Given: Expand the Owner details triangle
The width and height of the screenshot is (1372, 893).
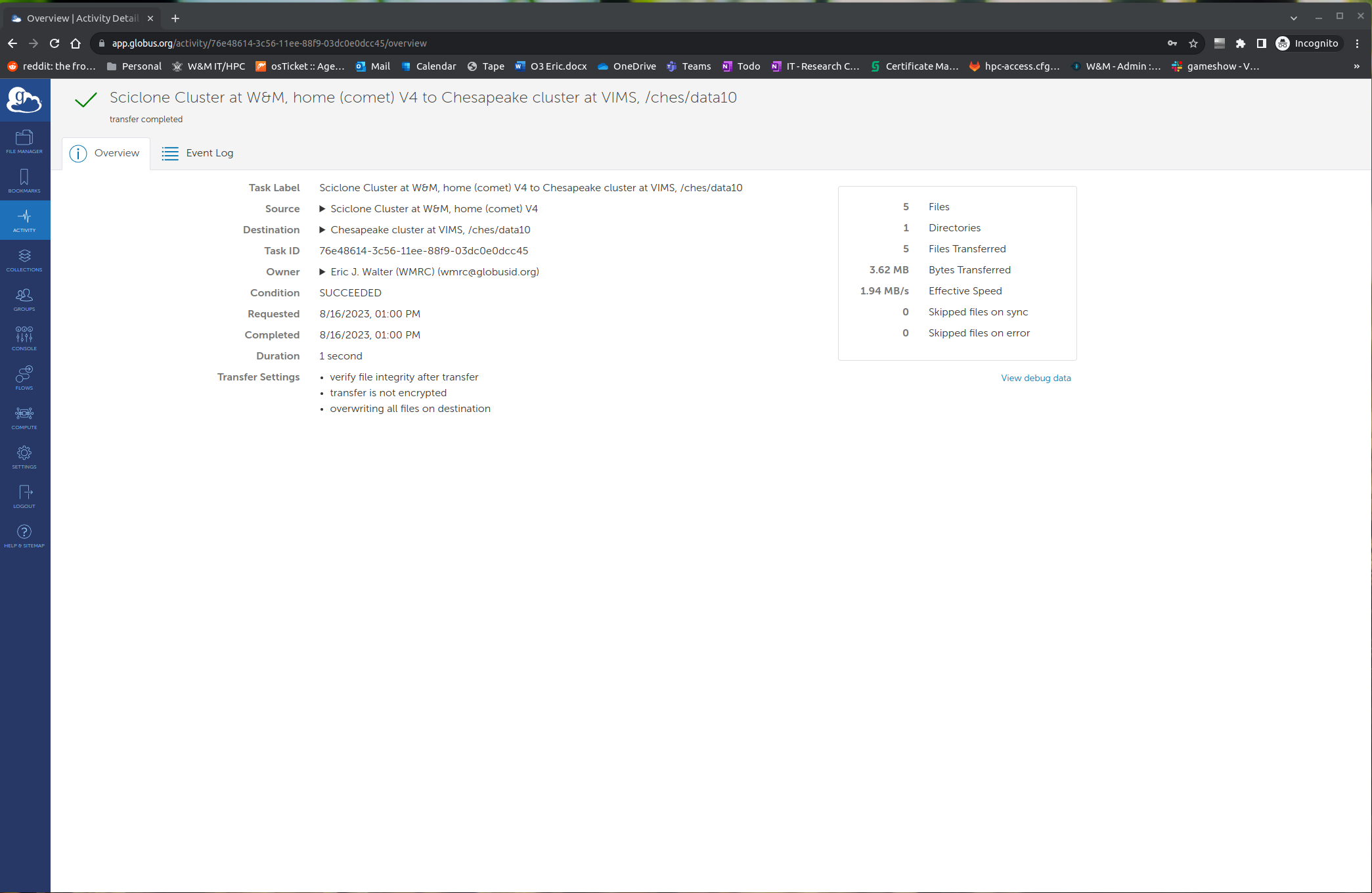Looking at the screenshot, I should click(322, 272).
